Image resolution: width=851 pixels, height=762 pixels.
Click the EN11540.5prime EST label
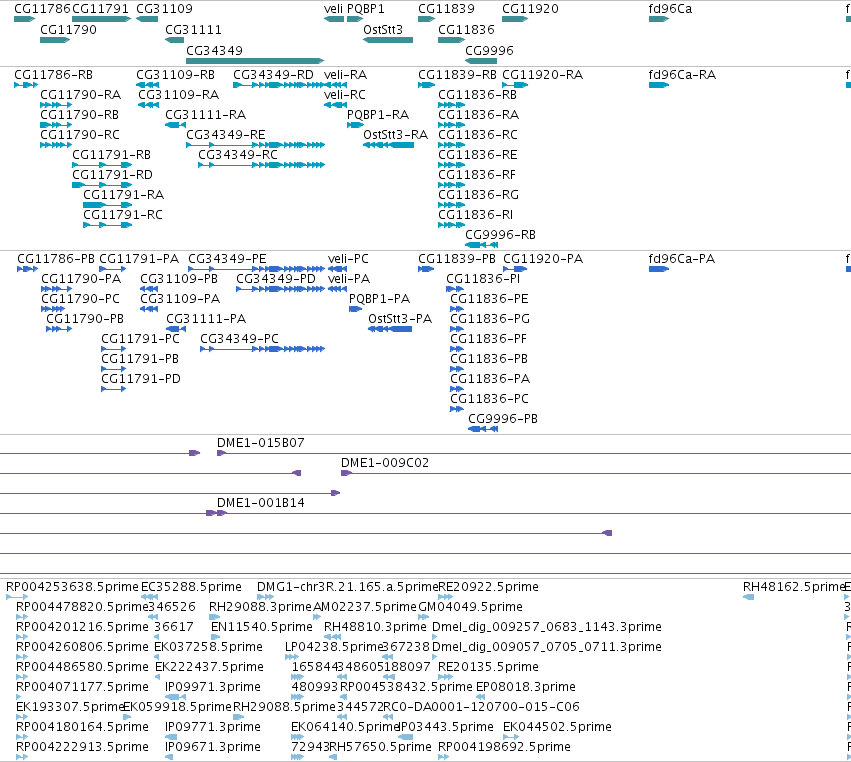coord(262,627)
